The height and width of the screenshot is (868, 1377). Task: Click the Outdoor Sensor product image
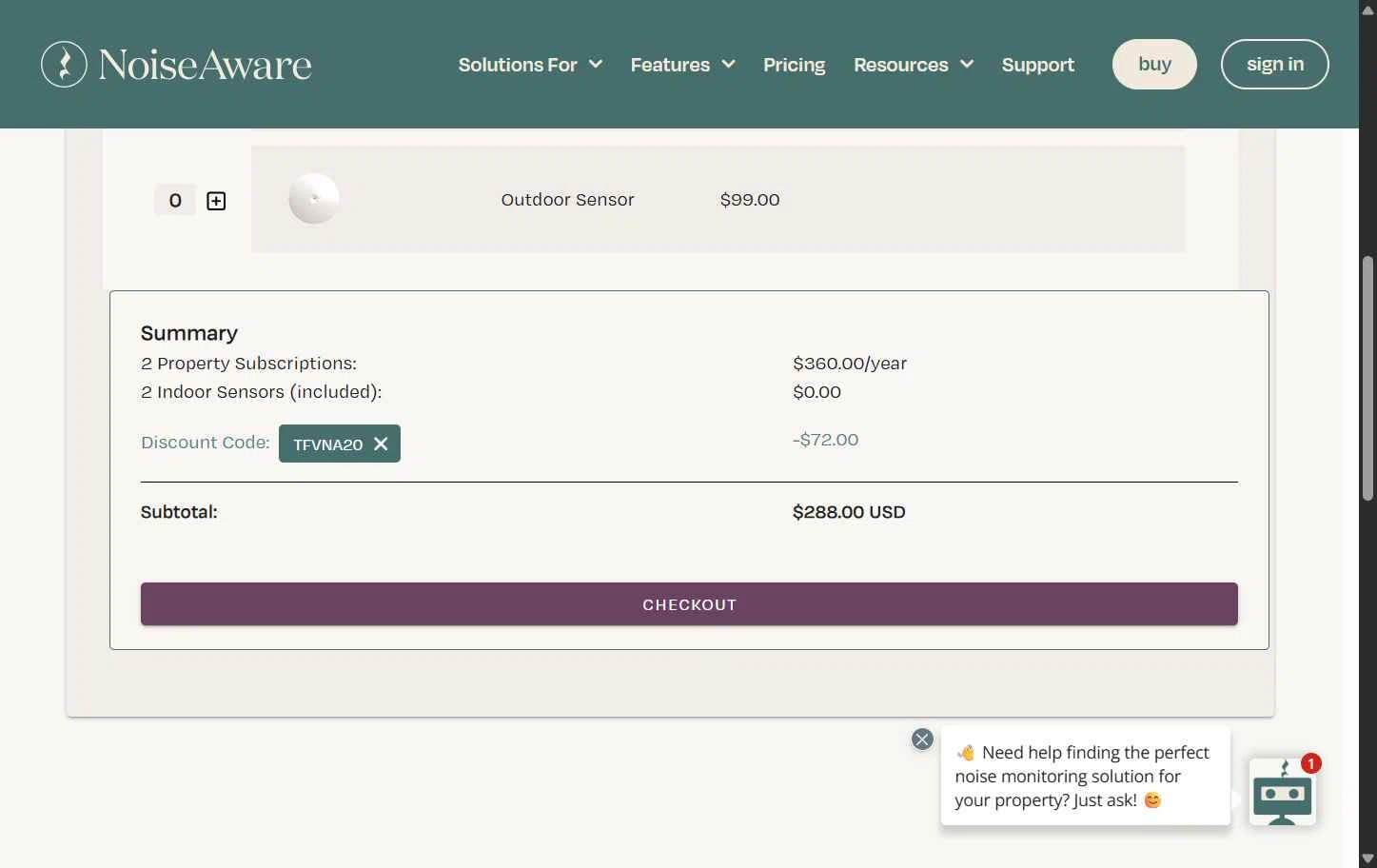click(314, 199)
